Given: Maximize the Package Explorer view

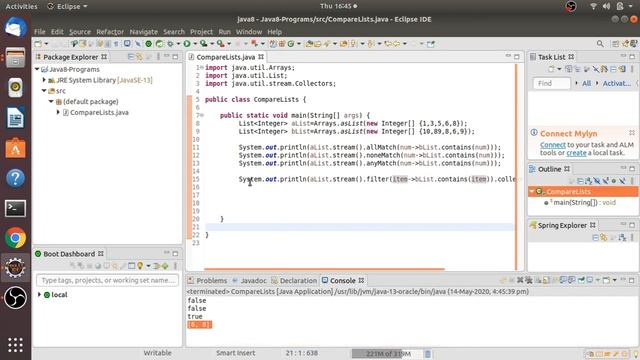Looking at the screenshot, I should point(176,57).
